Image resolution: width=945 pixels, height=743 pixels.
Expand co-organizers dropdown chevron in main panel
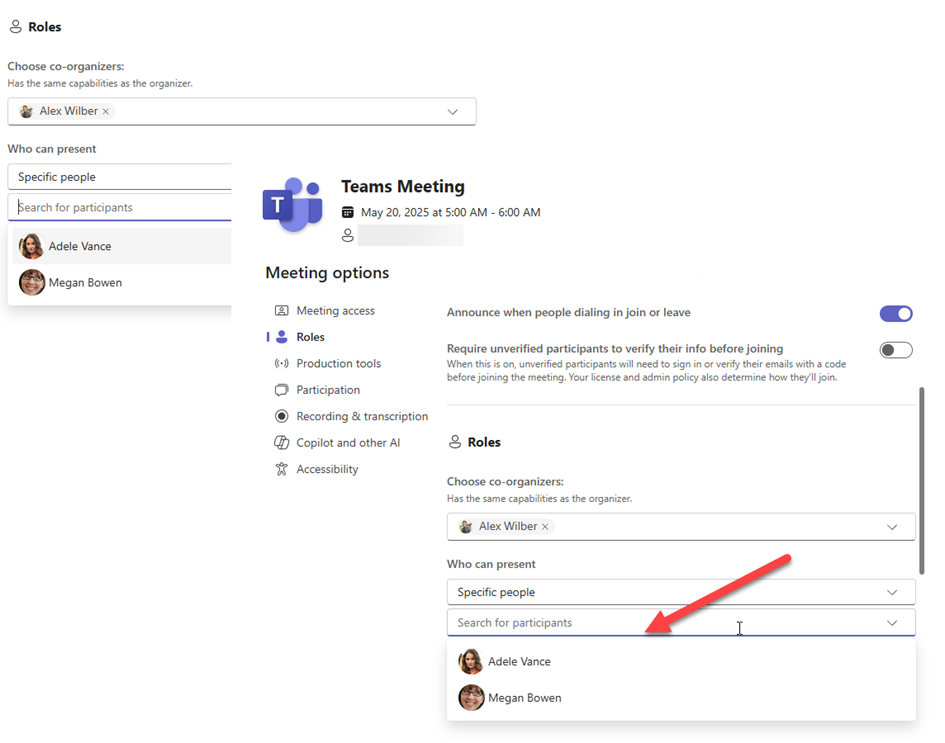pos(892,527)
